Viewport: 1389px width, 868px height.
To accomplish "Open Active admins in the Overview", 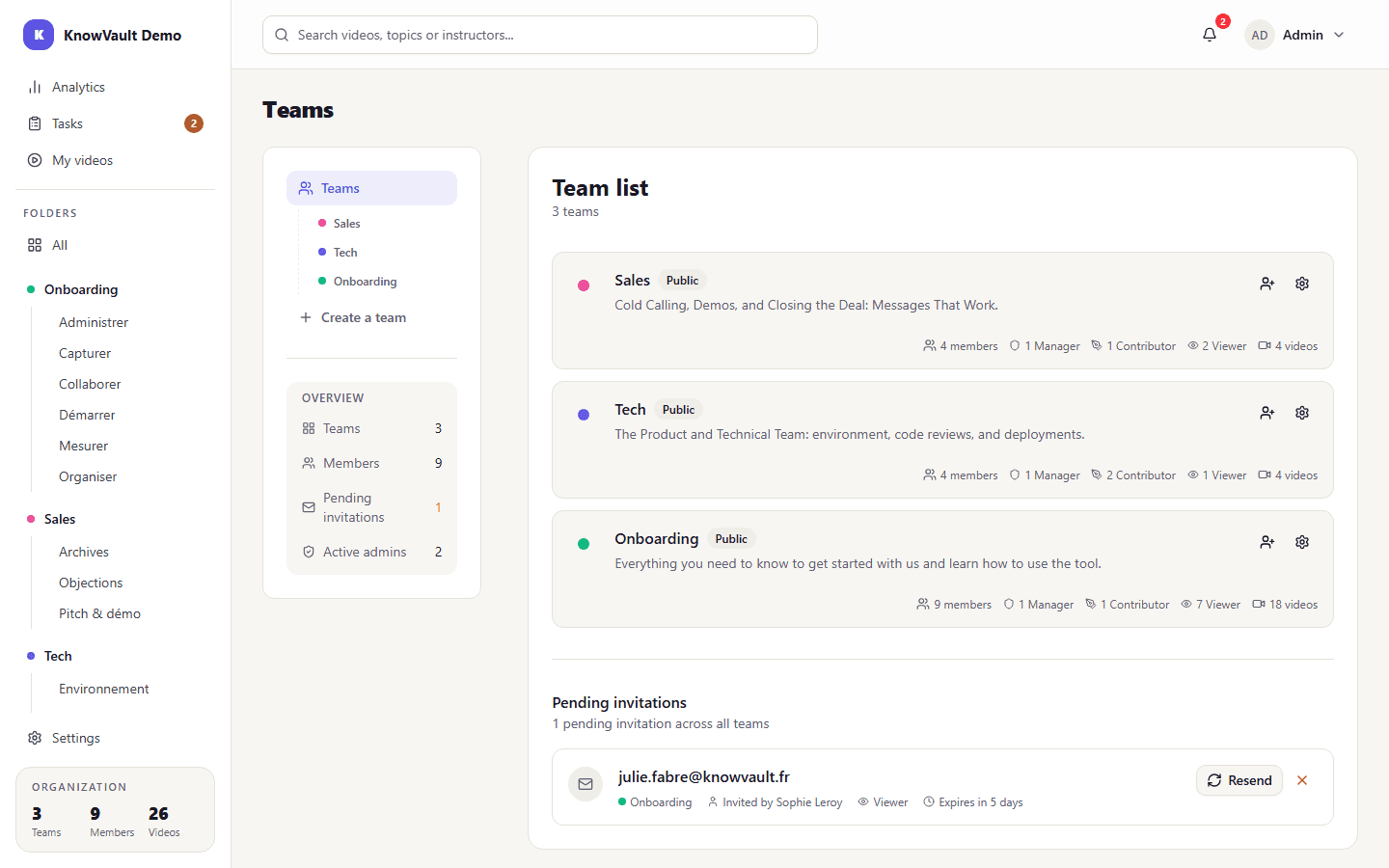I will point(371,552).
